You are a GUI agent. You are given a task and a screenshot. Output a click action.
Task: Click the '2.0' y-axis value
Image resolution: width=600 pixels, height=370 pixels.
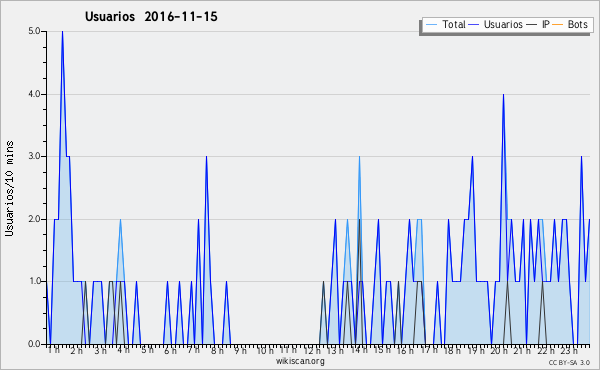pyautogui.click(x=34, y=219)
